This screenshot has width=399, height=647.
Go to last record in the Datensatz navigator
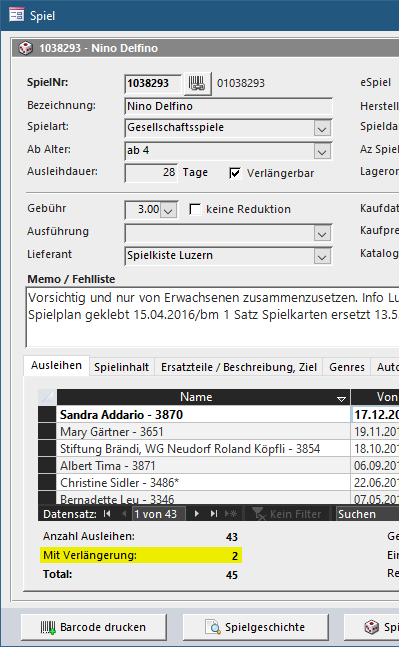[x=213, y=514]
